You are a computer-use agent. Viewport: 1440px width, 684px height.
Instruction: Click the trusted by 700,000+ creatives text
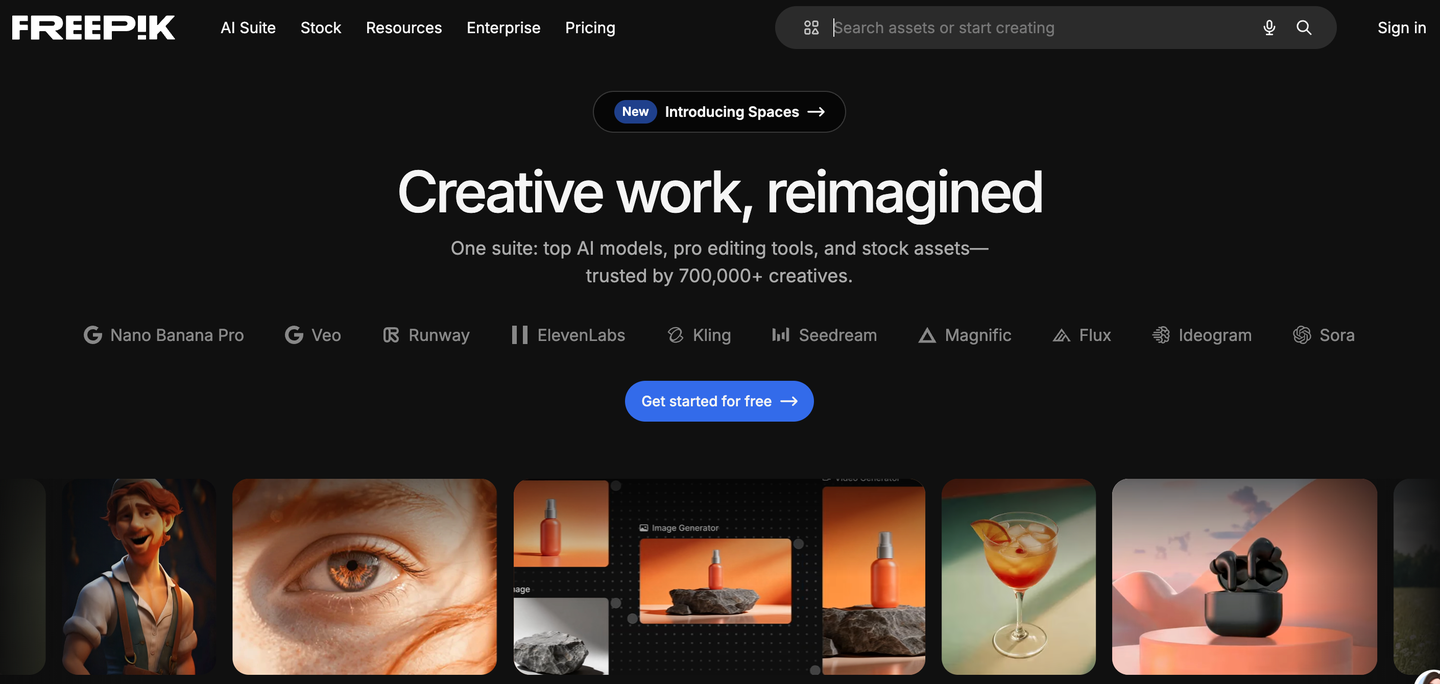pyautogui.click(x=719, y=276)
